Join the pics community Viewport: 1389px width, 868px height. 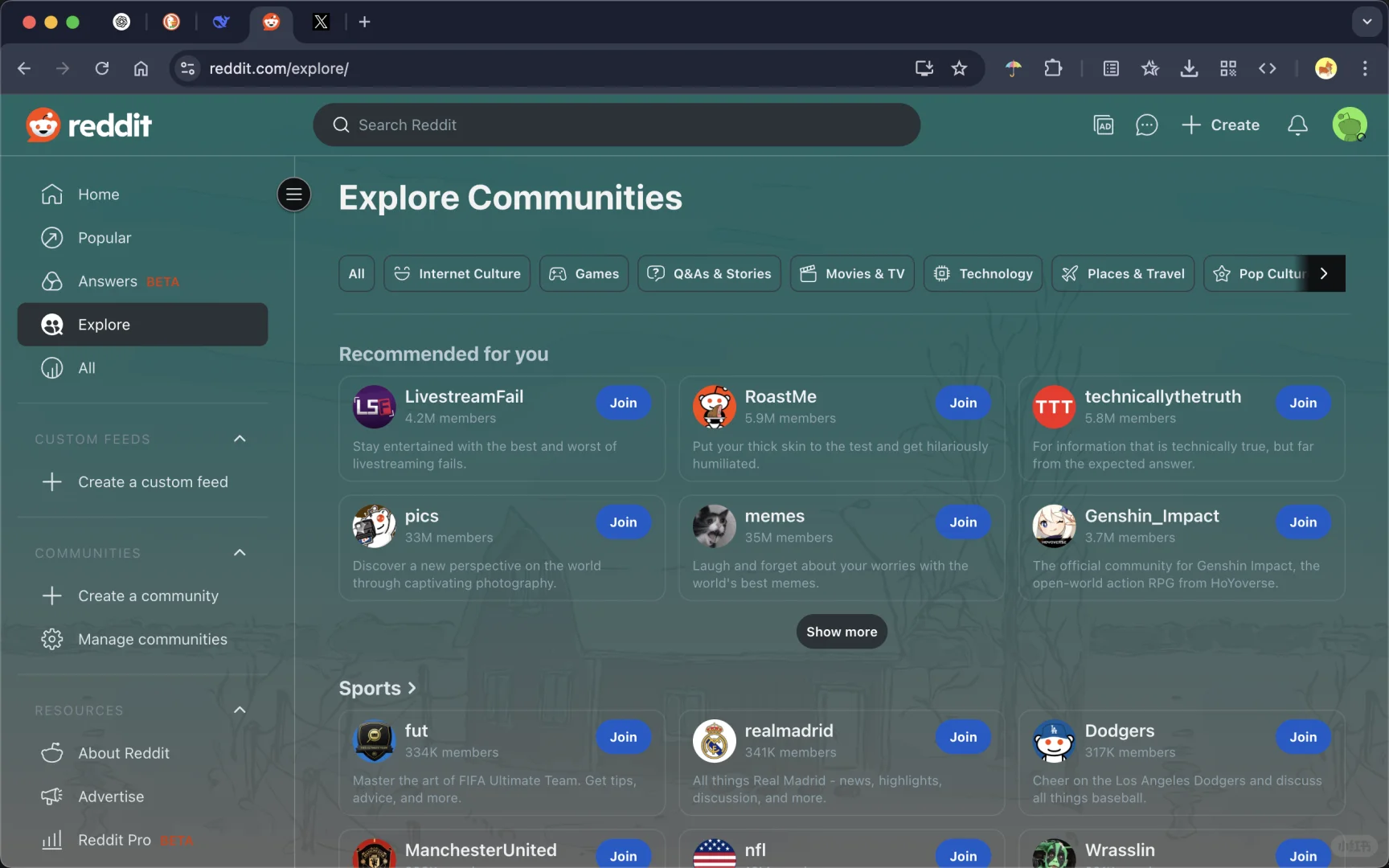click(623, 522)
